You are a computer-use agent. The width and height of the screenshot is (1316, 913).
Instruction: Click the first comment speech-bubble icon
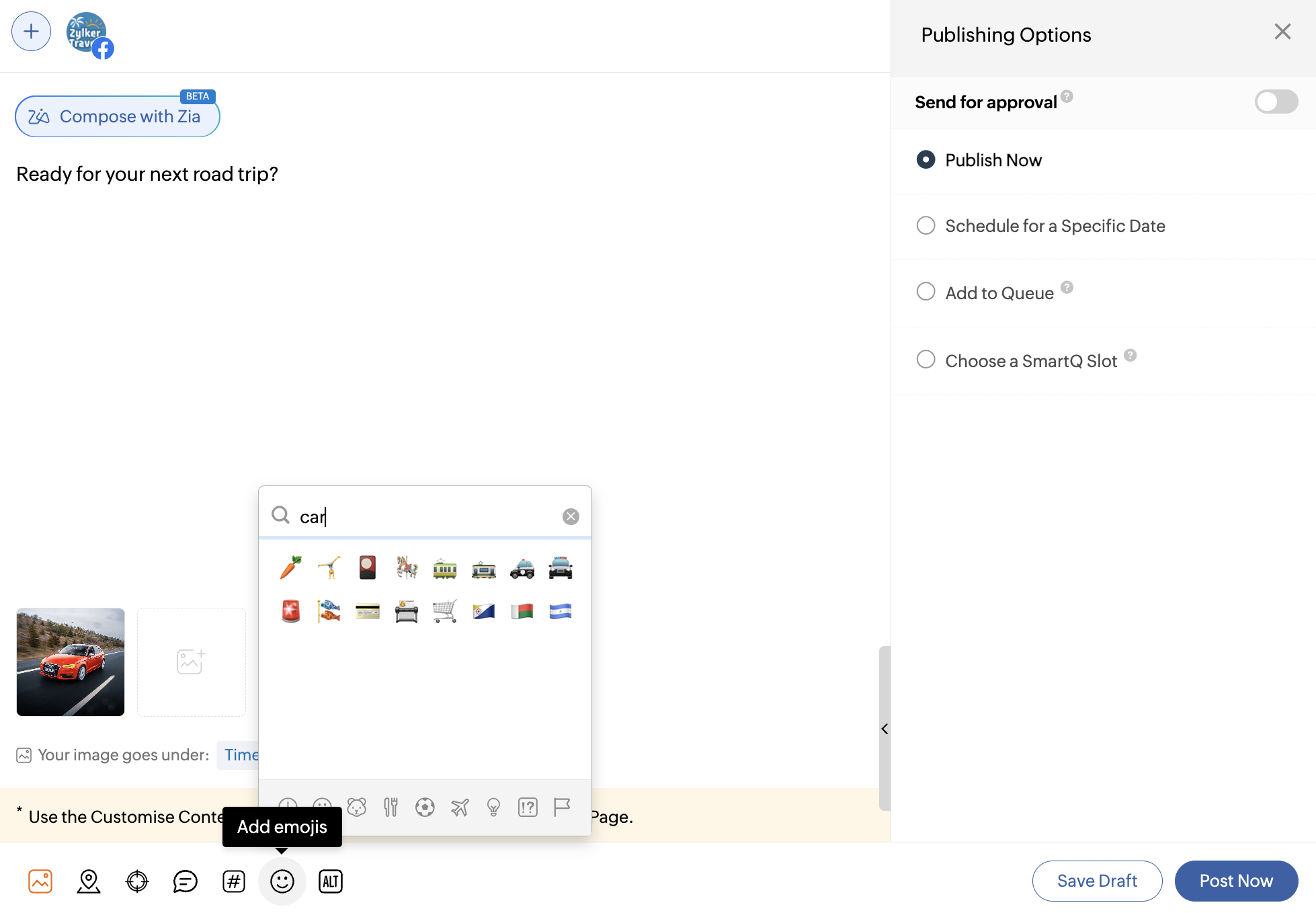tap(186, 881)
